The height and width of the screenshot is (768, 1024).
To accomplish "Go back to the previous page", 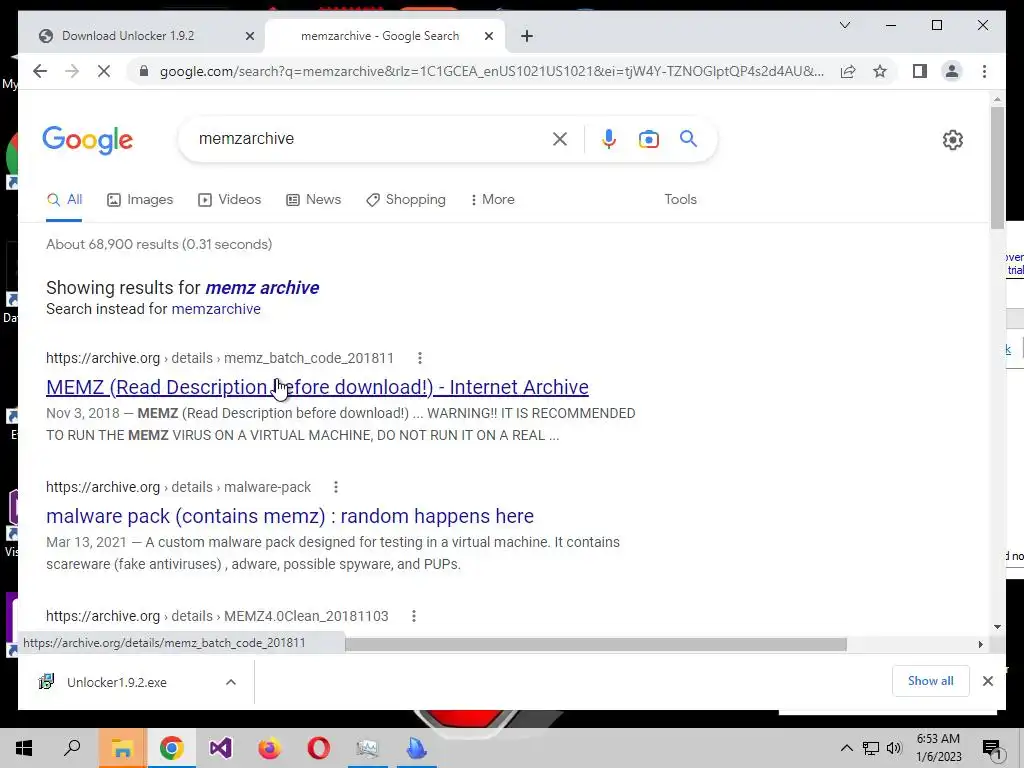I will click(40, 71).
